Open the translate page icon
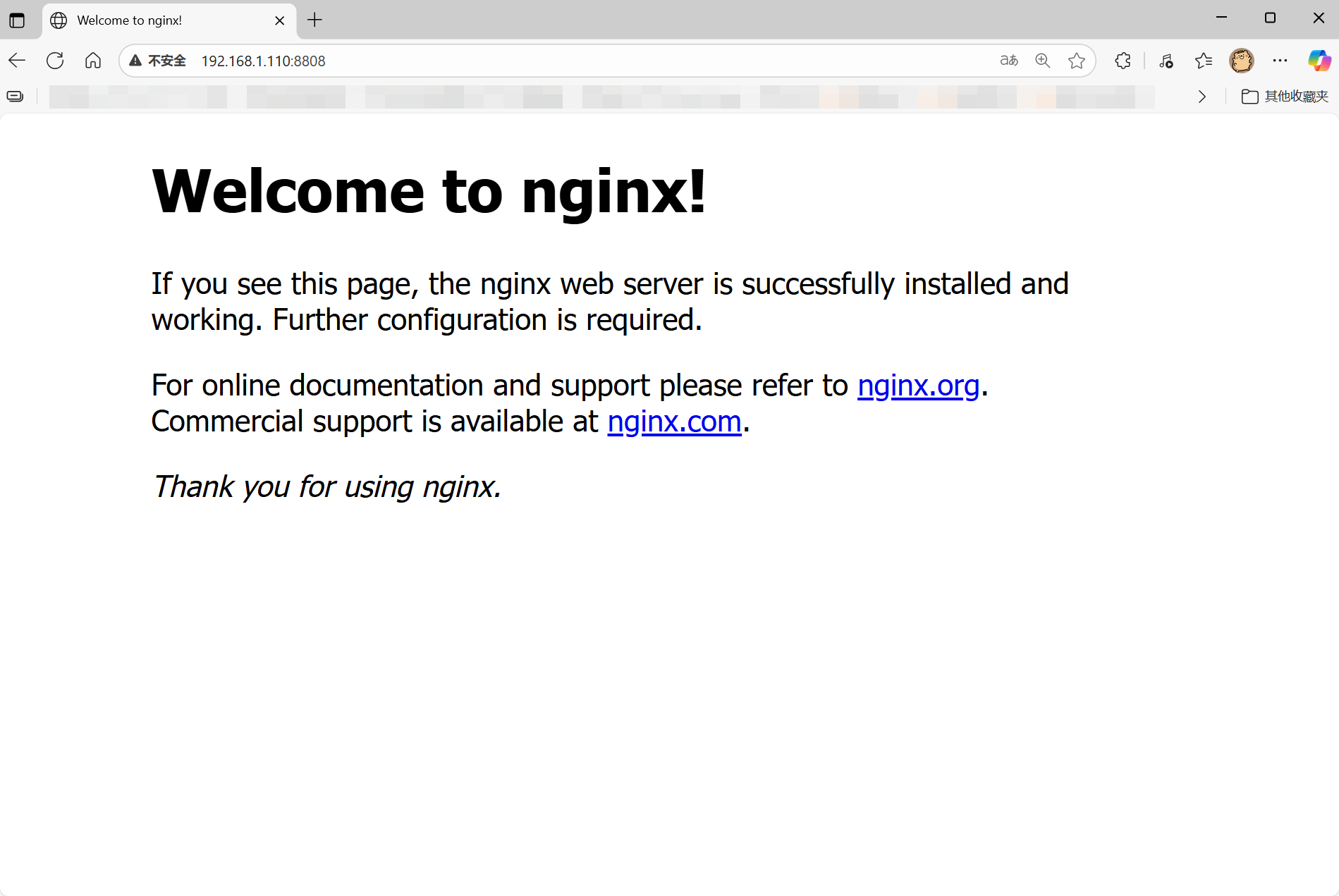Viewport: 1339px width, 896px height. coord(1009,61)
